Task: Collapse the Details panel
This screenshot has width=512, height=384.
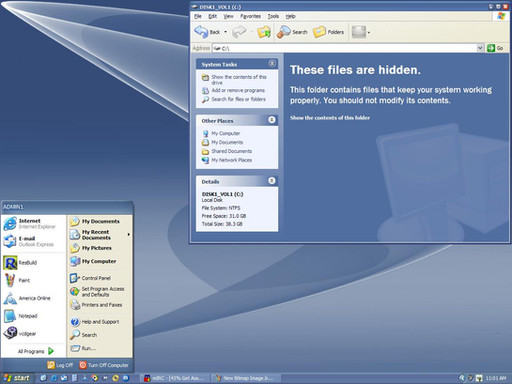Action: (x=272, y=181)
